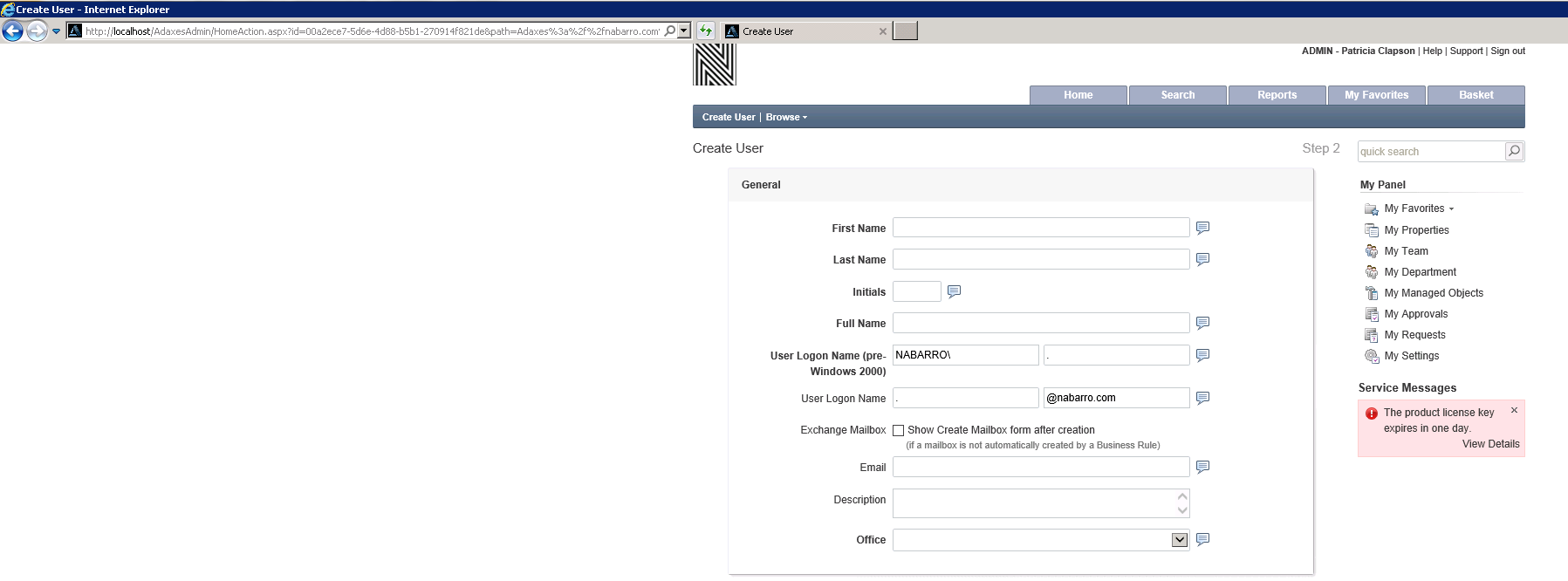Screen dimensions: 1568x581
Task: Click the Full Name input field
Action: (1041, 323)
